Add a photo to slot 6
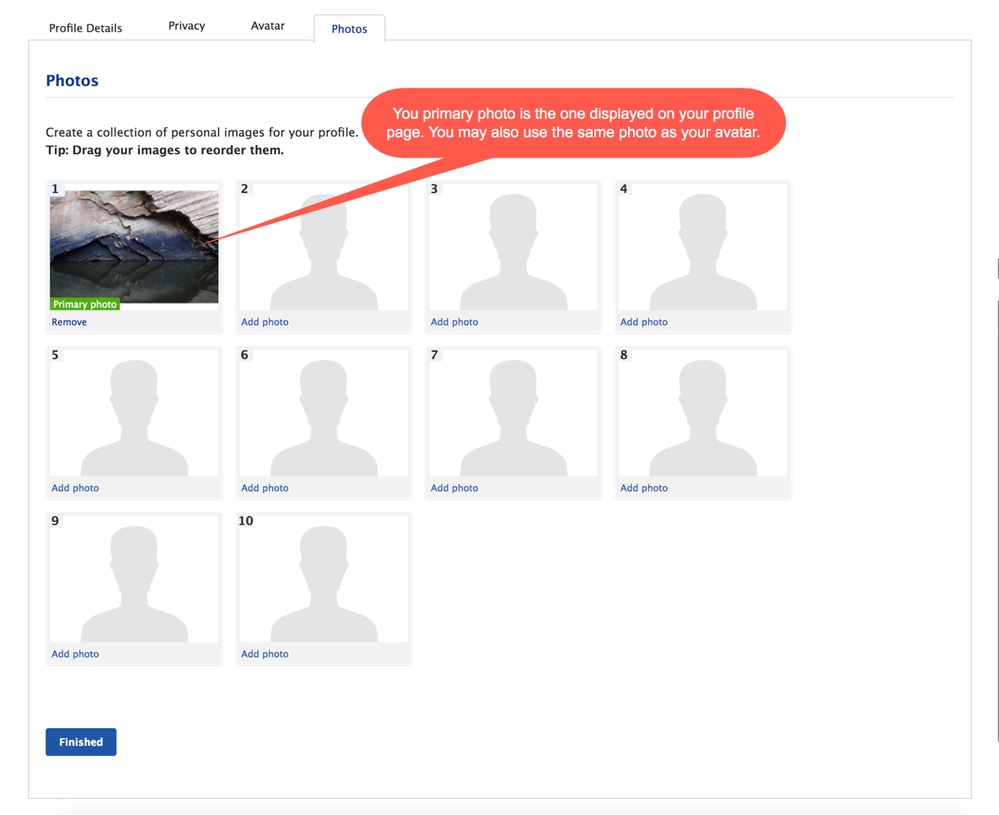This screenshot has height=815, width=999. 264,487
